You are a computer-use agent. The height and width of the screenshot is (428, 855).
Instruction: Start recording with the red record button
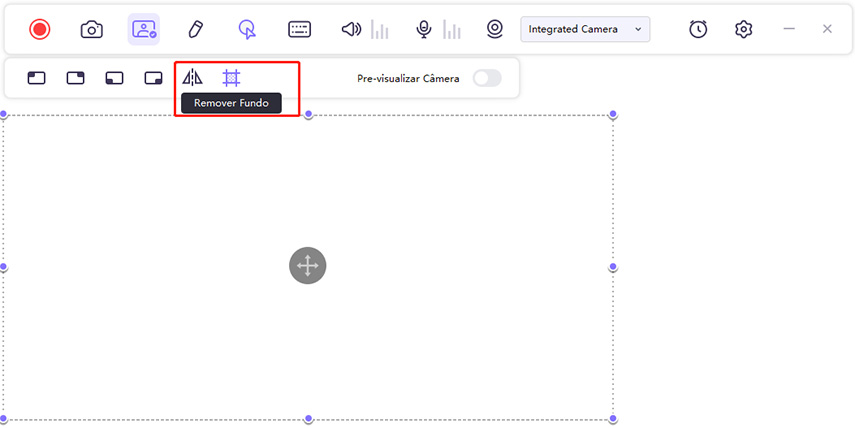click(40, 29)
